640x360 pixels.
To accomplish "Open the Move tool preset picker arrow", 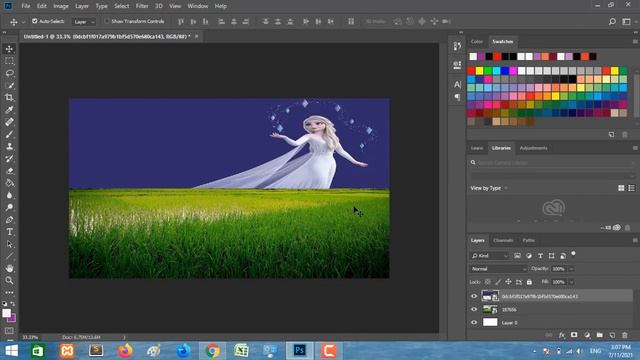I will (x=23, y=22).
